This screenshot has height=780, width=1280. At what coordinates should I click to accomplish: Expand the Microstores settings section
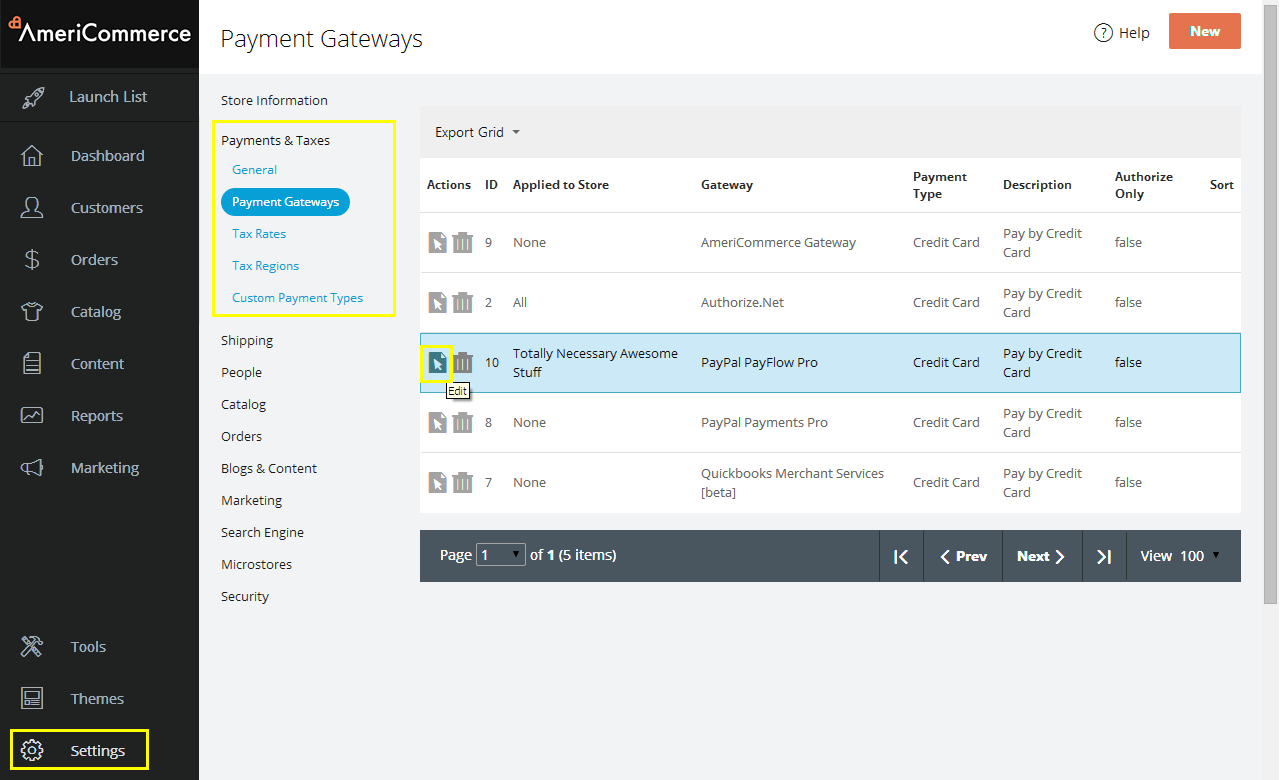[256, 564]
